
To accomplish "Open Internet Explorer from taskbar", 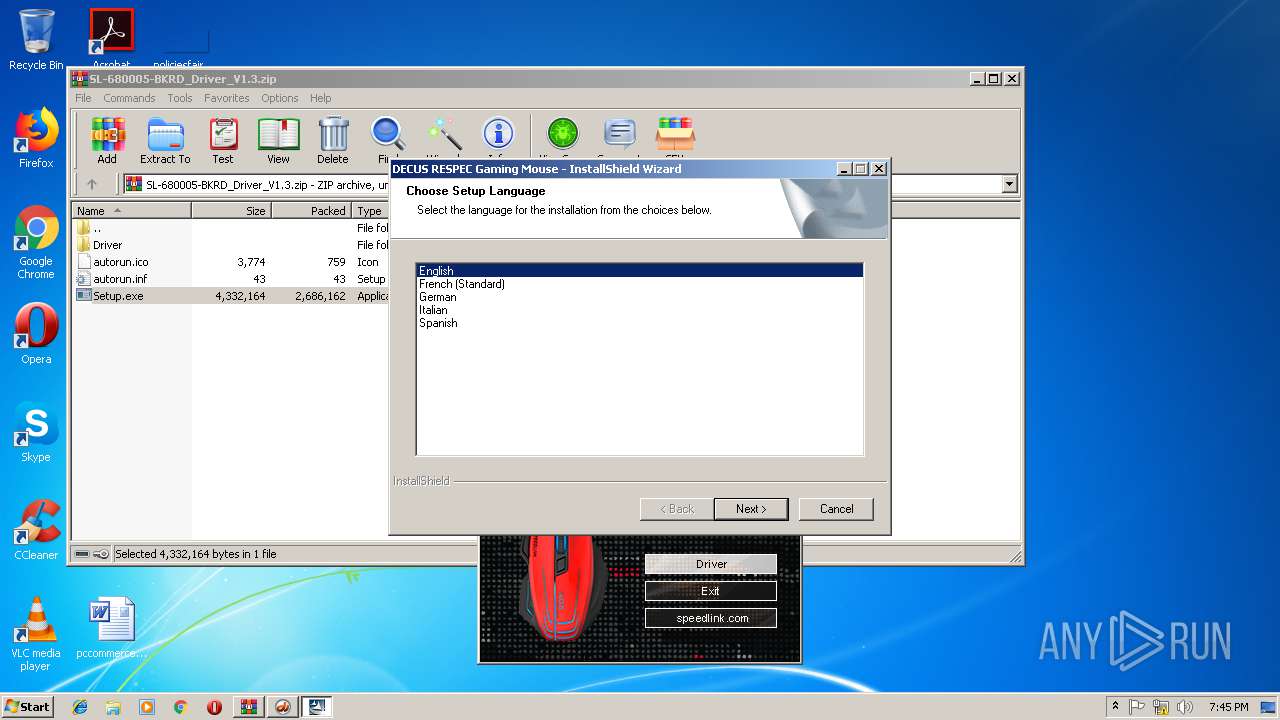I will [x=80, y=707].
